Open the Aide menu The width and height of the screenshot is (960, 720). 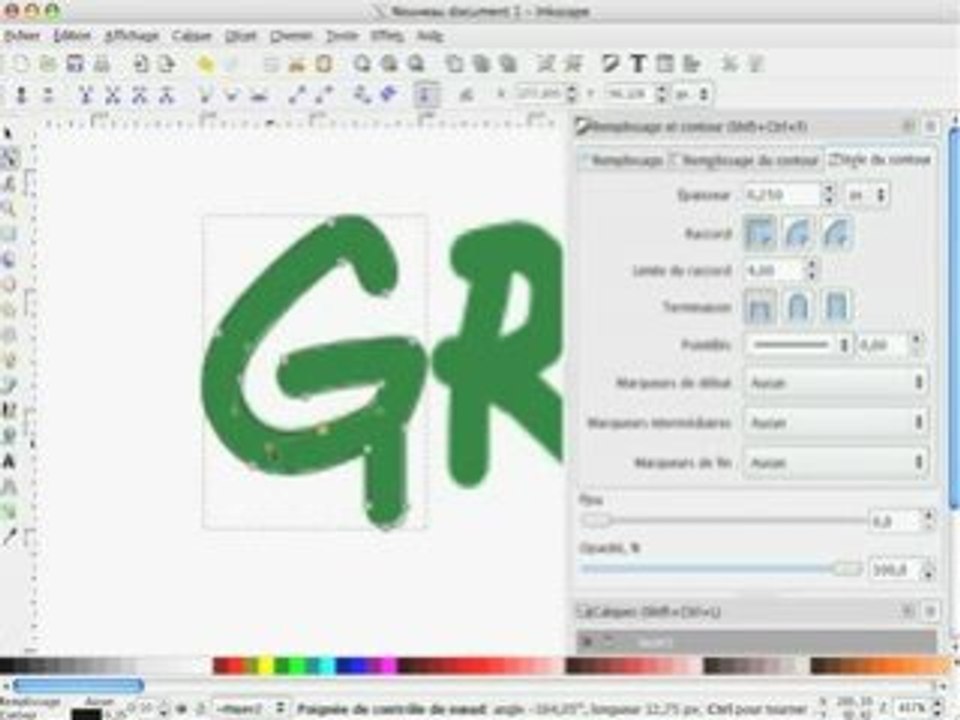click(x=430, y=36)
